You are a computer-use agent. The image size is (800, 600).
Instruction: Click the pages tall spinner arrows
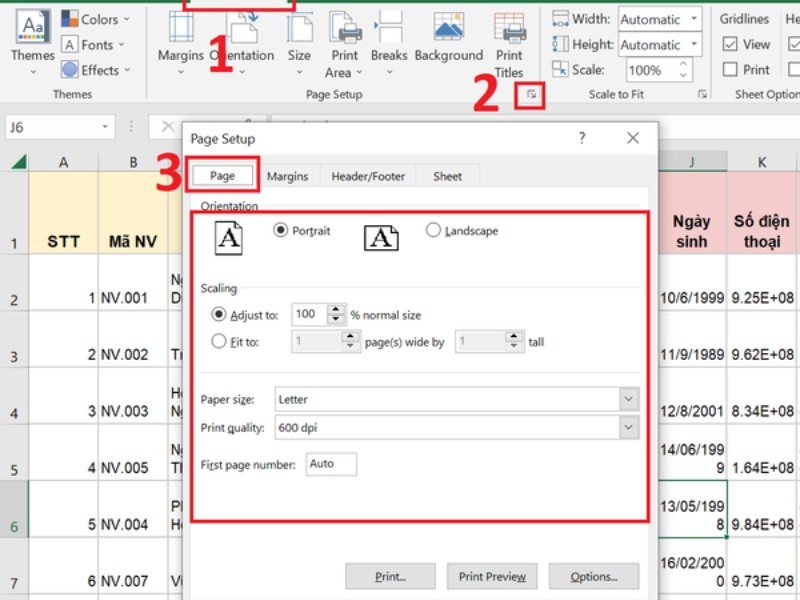(514, 341)
